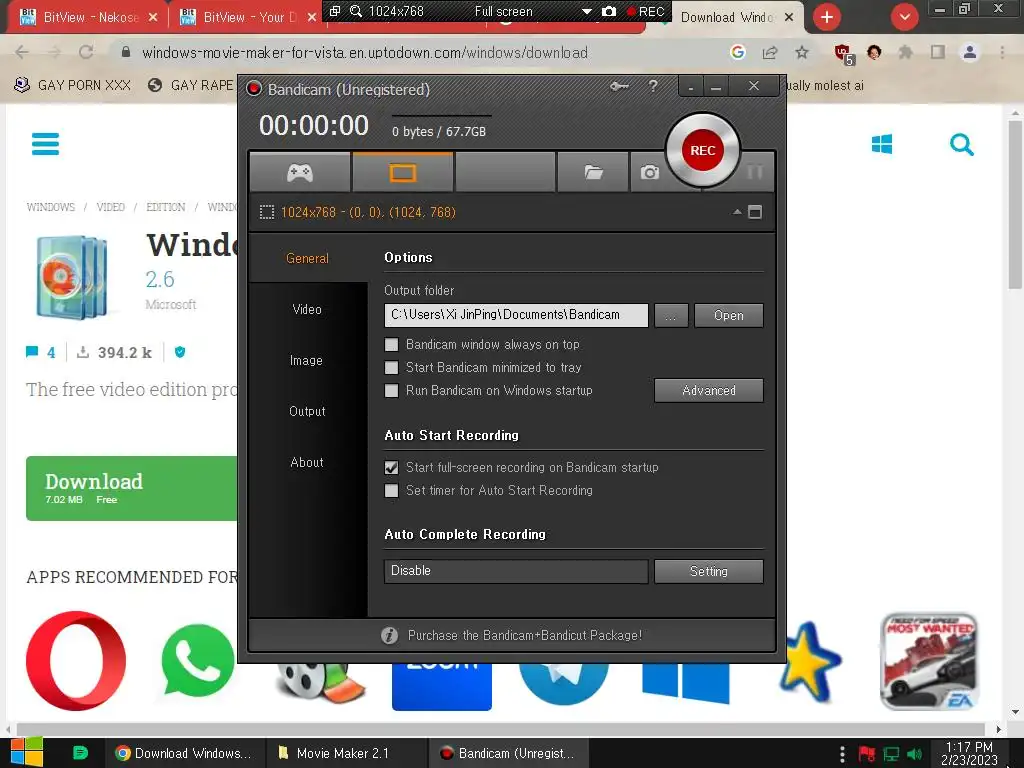
Task: Open the Bandicam output folder icon tab
Action: coord(593,172)
